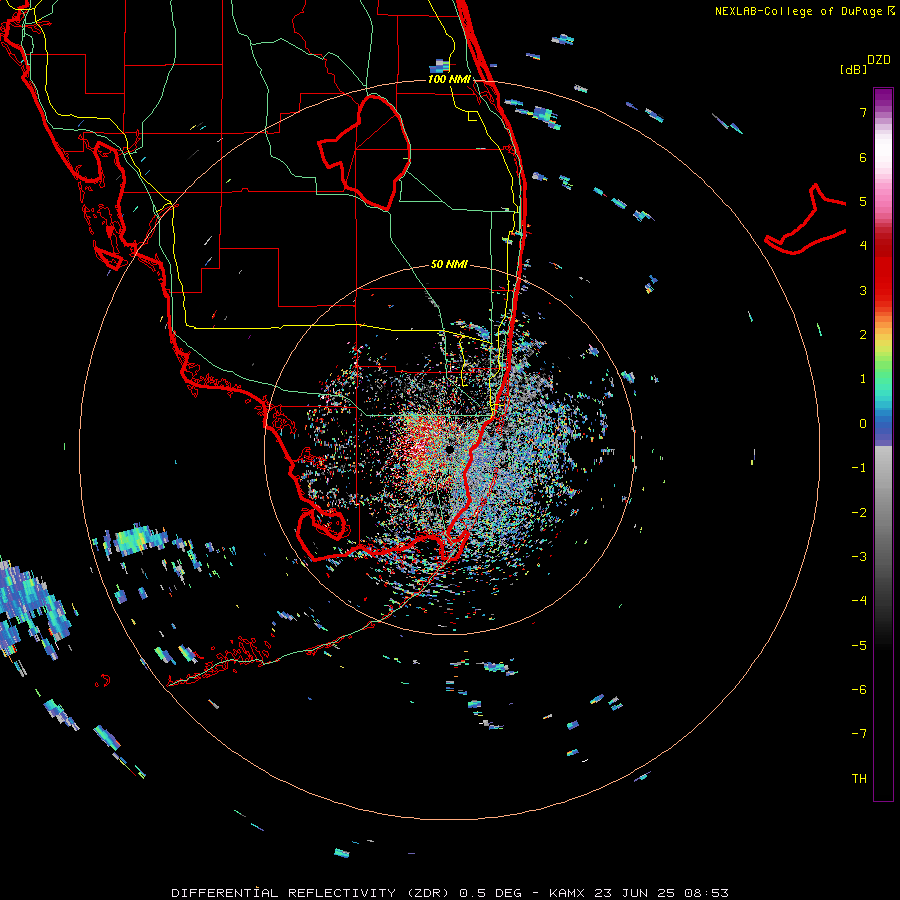
Task: Click the 6 dB legend value
Action: pos(863,157)
